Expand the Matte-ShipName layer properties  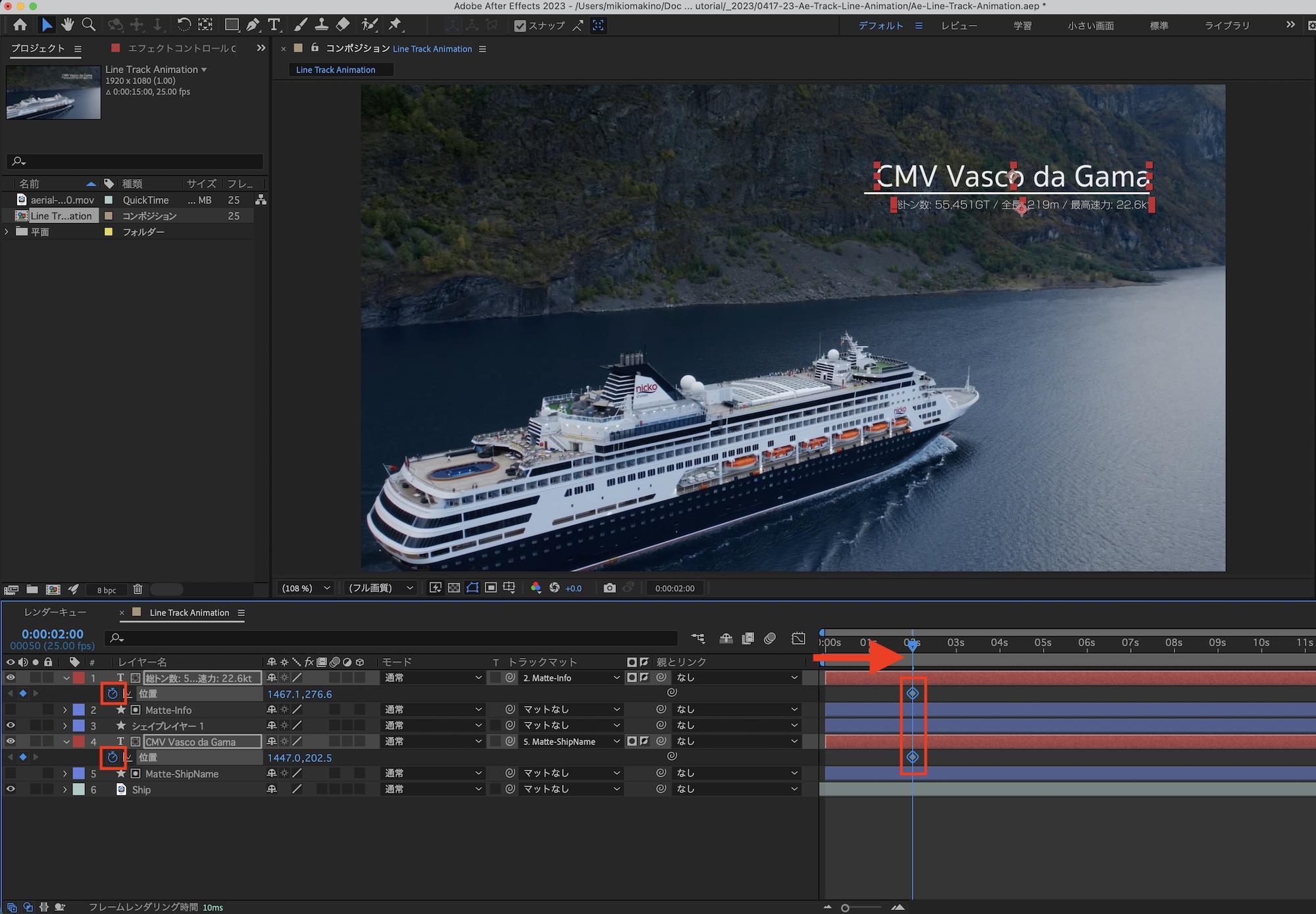coord(64,774)
